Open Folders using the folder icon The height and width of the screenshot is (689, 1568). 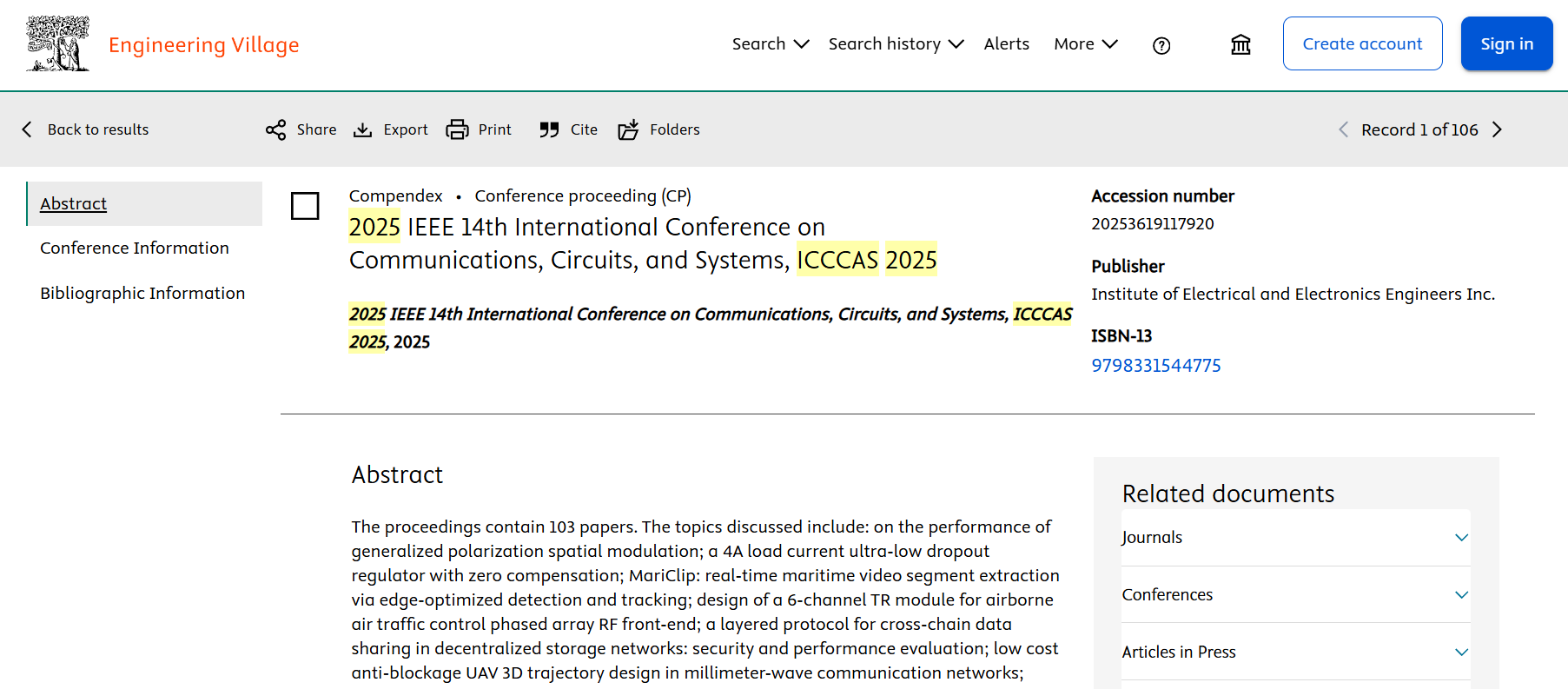[x=628, y=130]
